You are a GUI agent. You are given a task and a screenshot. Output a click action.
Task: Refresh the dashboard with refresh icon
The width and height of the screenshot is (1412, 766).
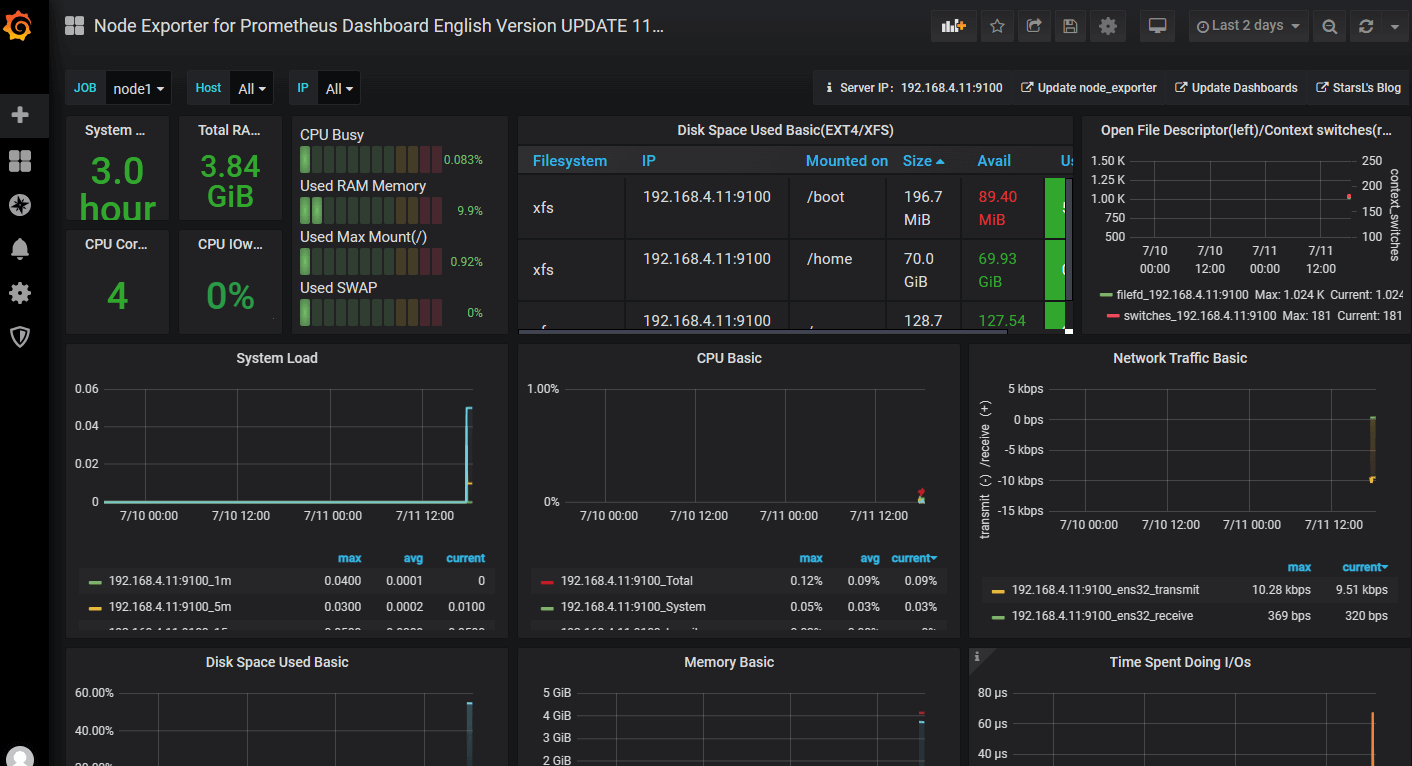point(1366,27)
